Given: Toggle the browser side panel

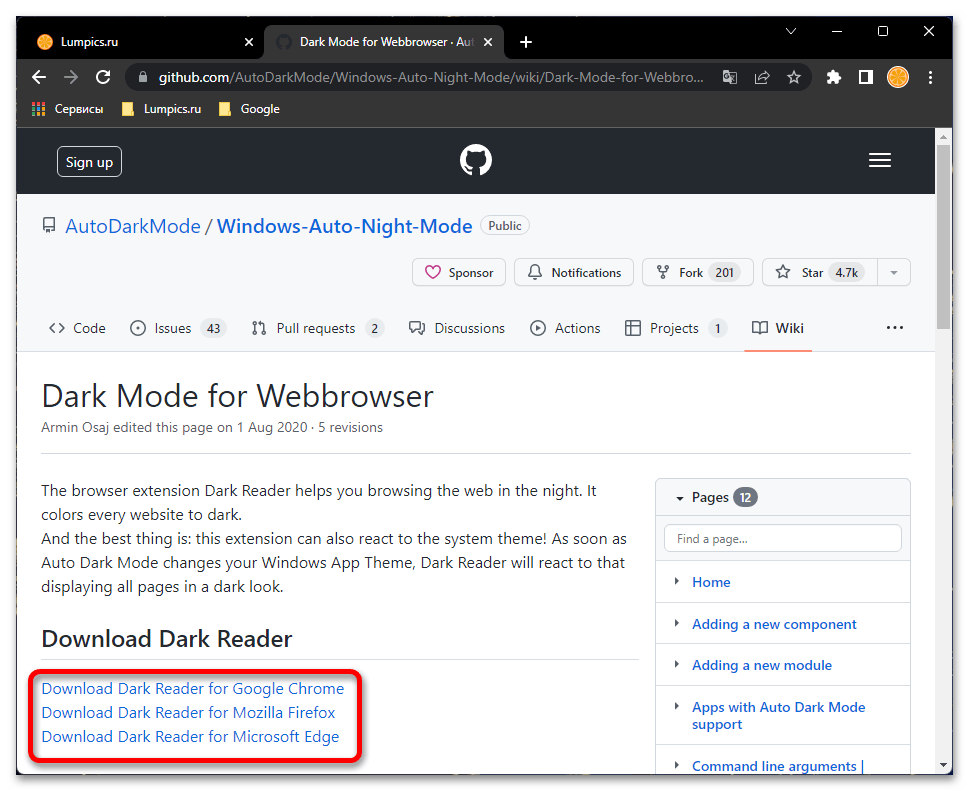Looking at the screenshot, I should pos(866,77).
